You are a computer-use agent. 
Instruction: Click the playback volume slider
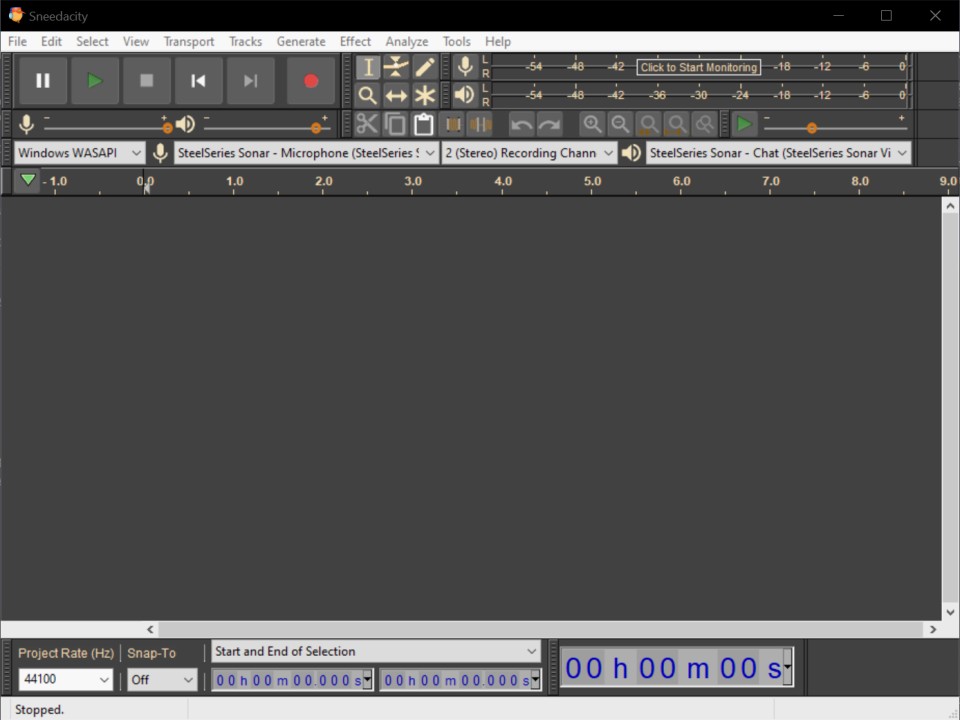pos(266,127)
